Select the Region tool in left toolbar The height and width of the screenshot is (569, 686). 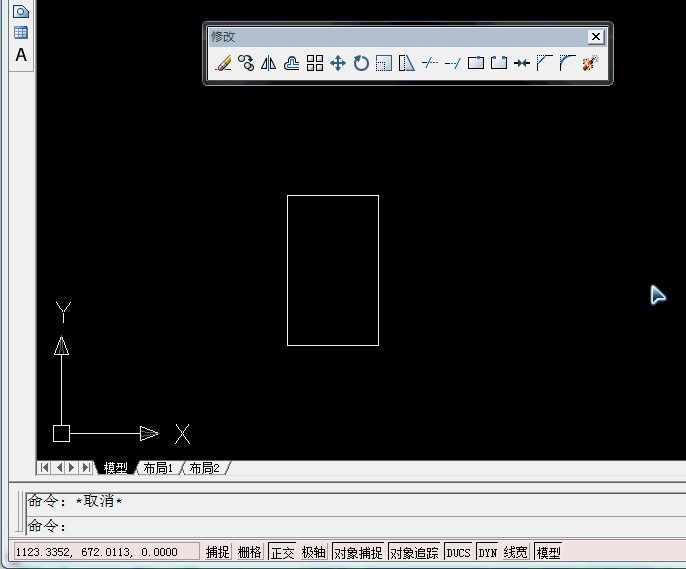pyautogui.click(x=21, y=11)
